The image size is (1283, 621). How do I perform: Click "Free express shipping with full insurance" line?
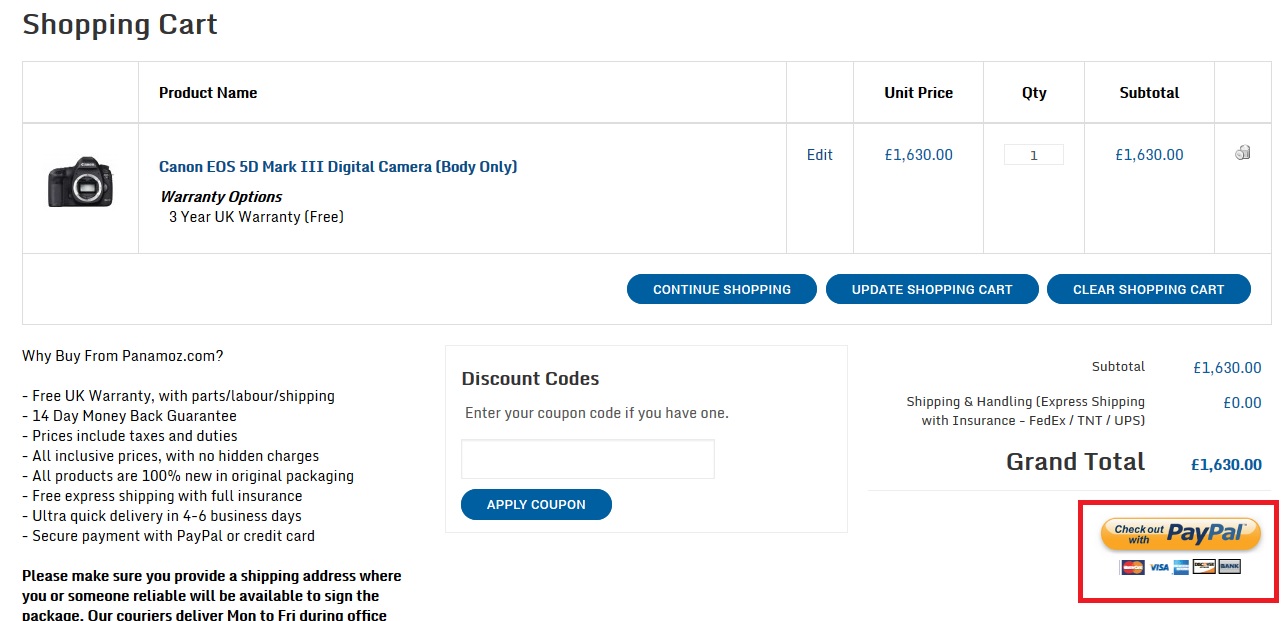[162, 496]
